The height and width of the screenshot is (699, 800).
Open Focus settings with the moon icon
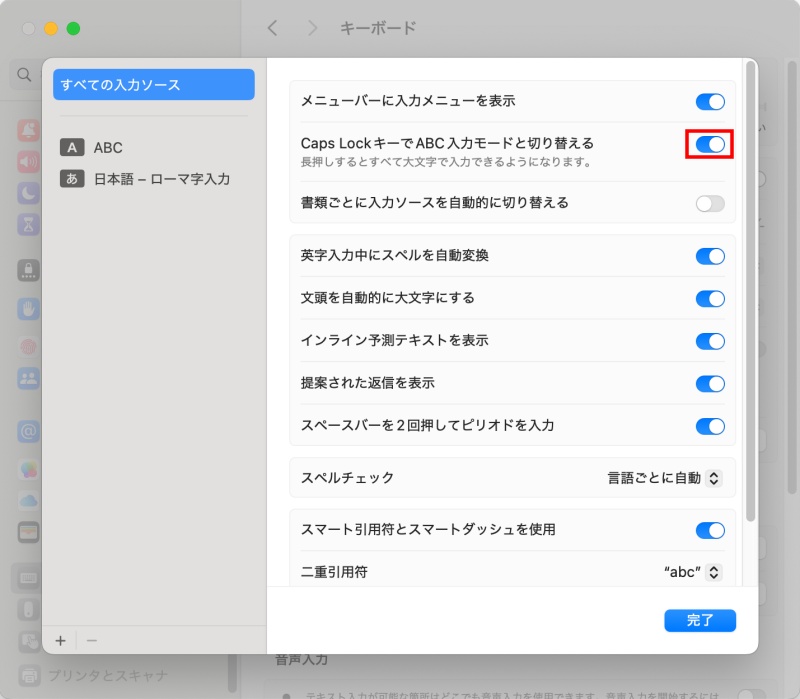click(27, 192)
